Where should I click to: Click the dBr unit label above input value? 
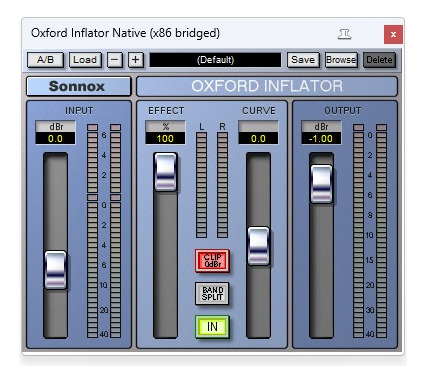coord(55,127)
